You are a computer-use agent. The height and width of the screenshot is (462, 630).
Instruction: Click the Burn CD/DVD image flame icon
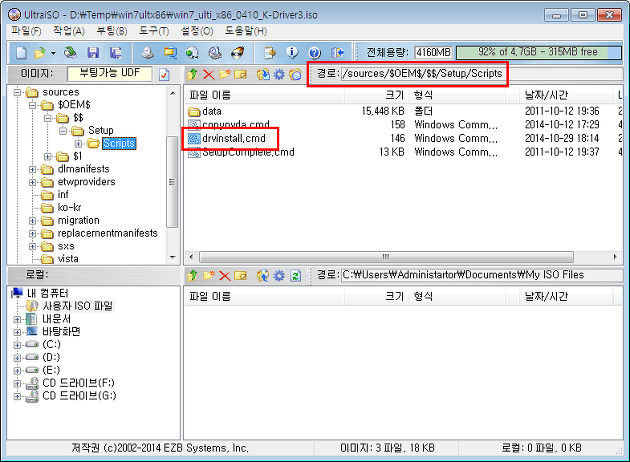(237, 53)
